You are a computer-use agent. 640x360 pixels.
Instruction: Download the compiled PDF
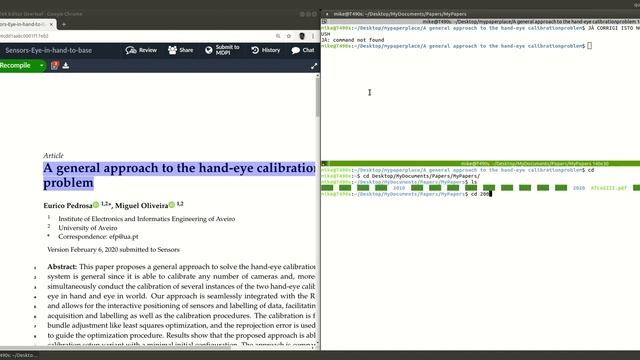[66, 65]
